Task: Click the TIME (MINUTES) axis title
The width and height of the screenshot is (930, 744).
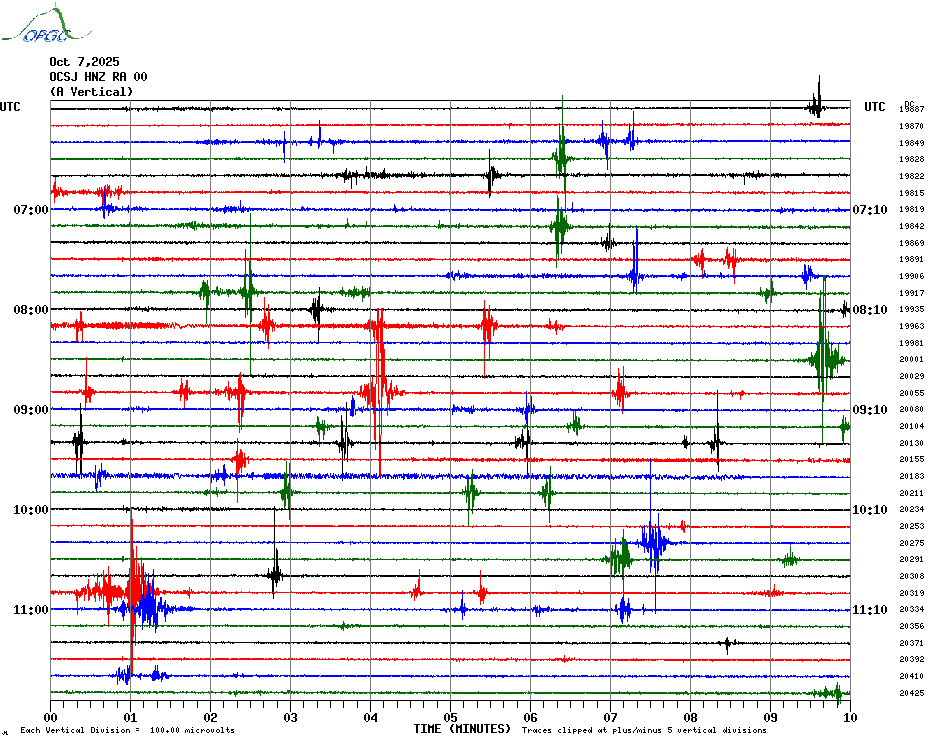Action: tap(462, 729)
